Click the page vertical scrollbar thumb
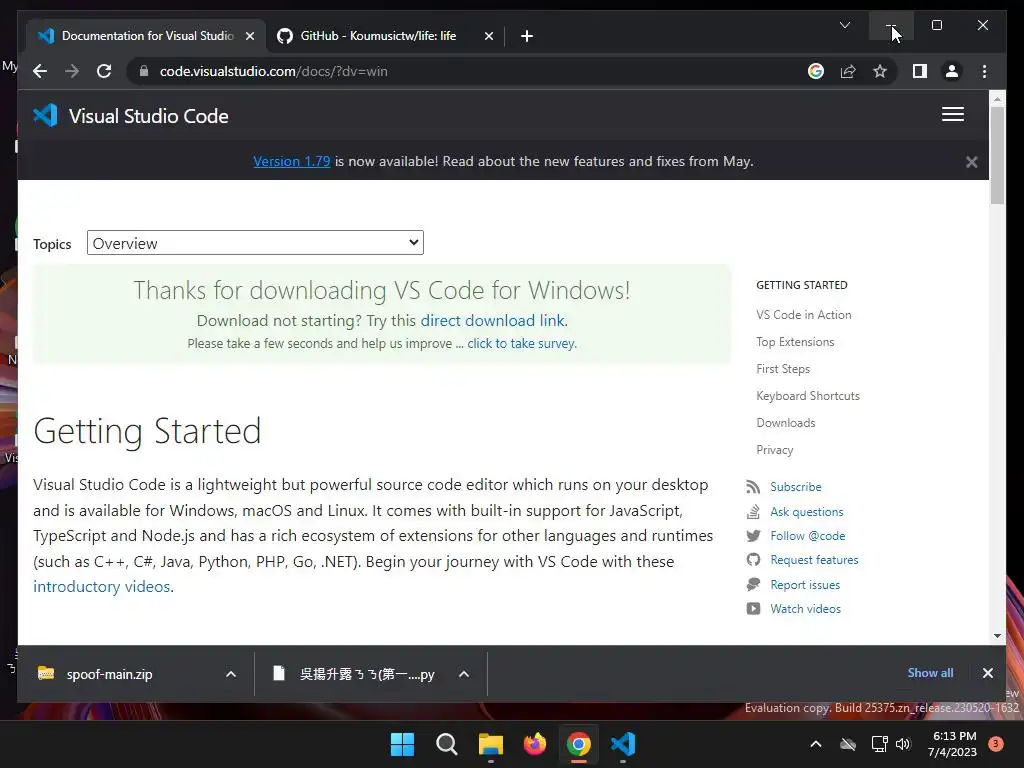Viewport: 1024px width, 768px height. coord(997,155)
